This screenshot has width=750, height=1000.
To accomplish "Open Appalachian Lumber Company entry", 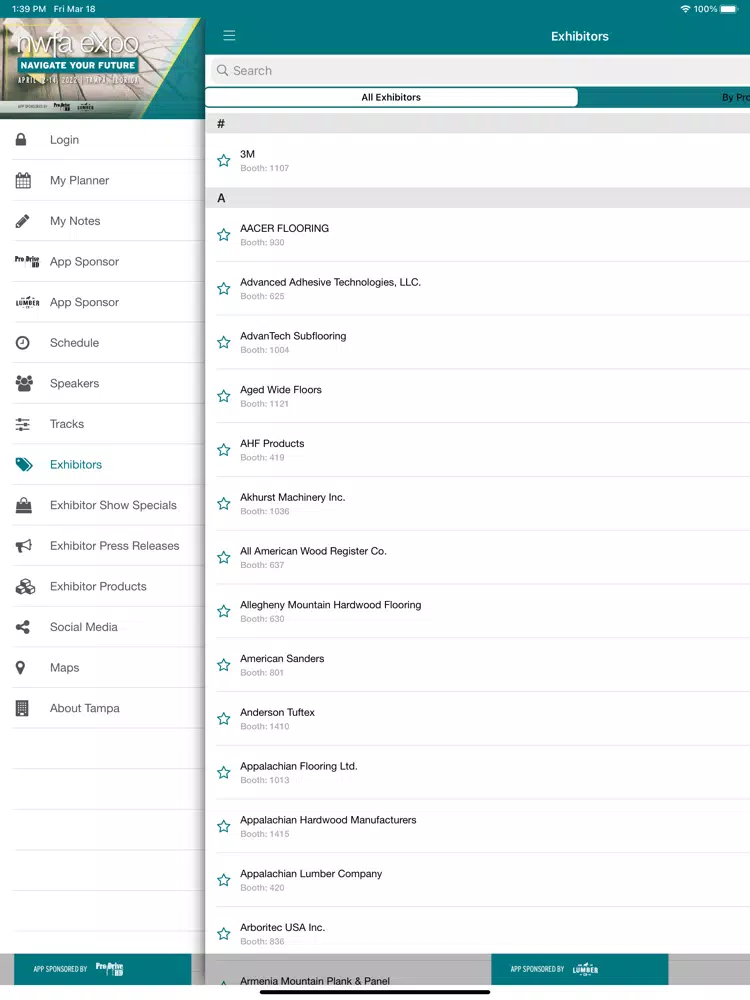I will pyautogui.click(x=478, y=880).
